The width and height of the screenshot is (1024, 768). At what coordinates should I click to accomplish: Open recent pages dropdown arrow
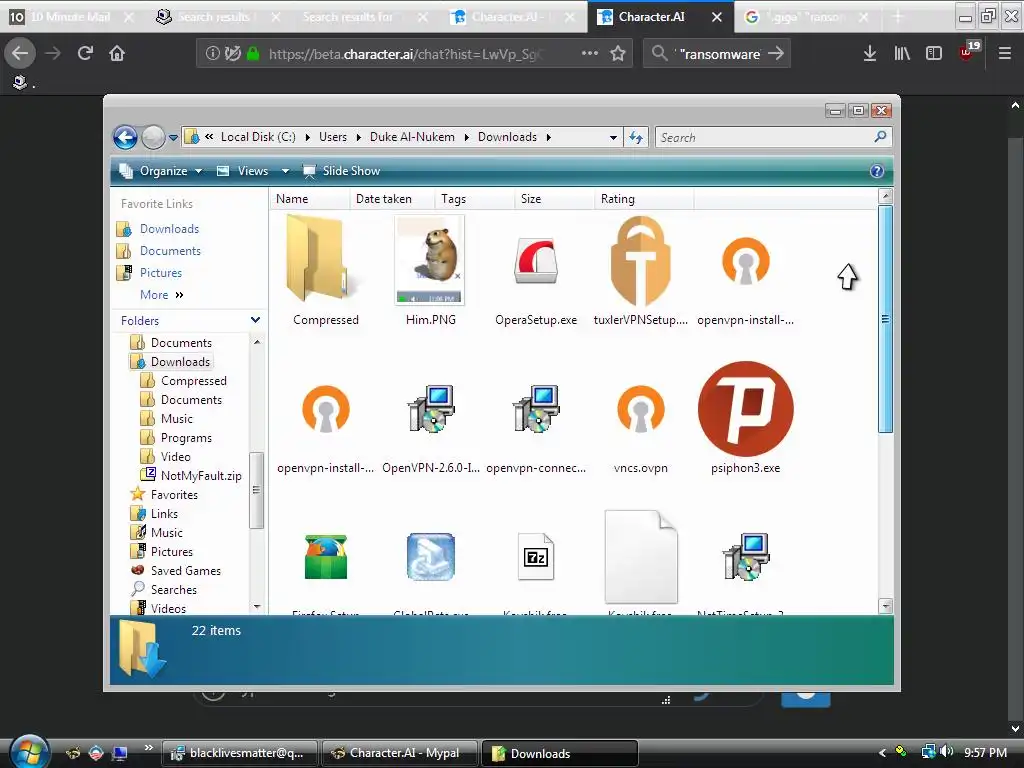coord(173,138)
